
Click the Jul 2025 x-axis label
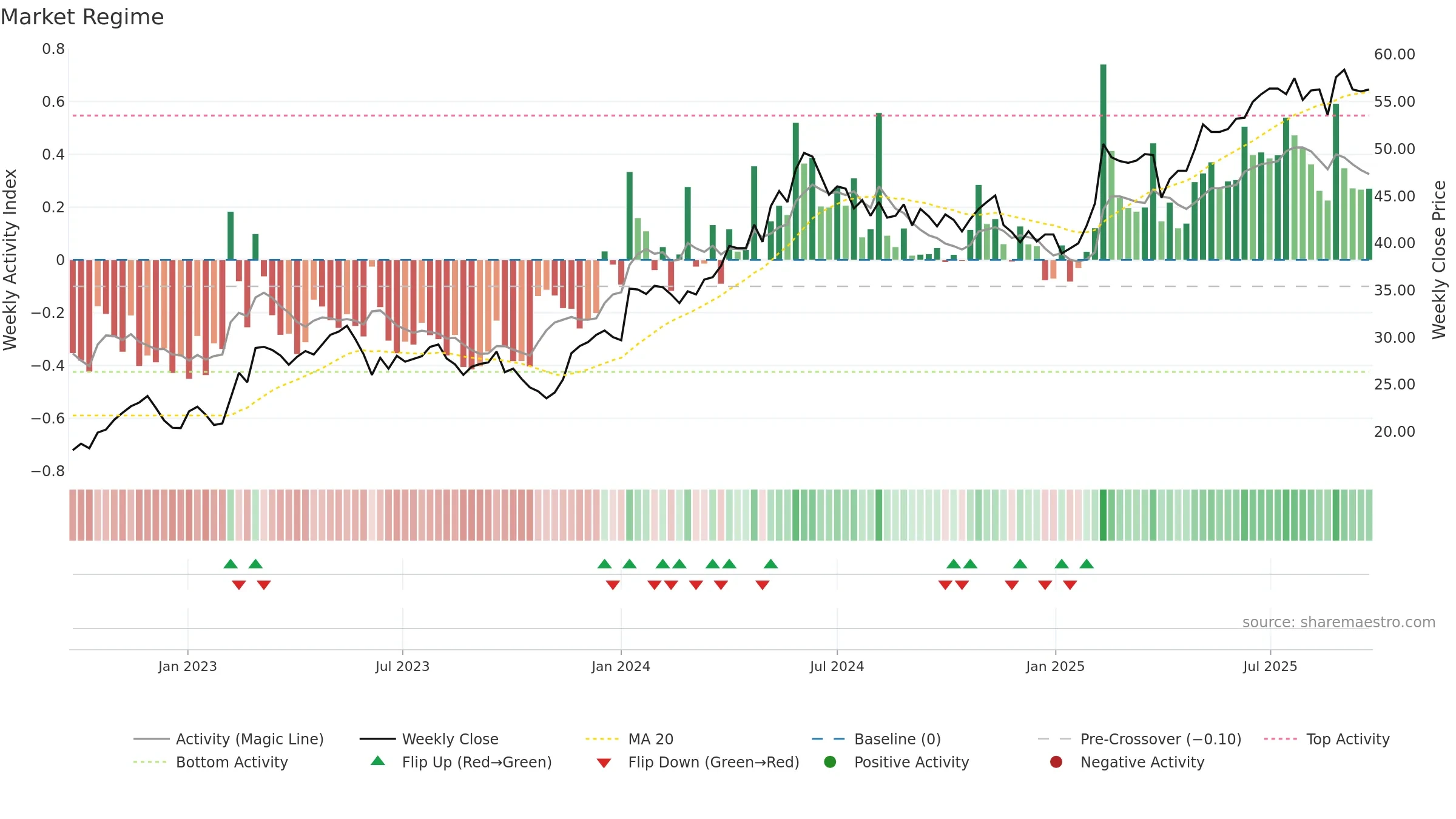point(1270,666)
